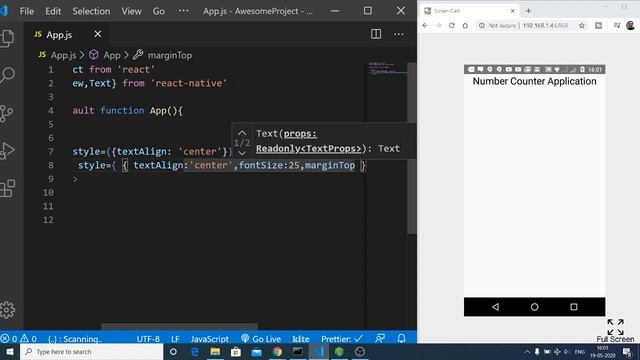Close the Screen Cast browser tab

click(513, 11)
